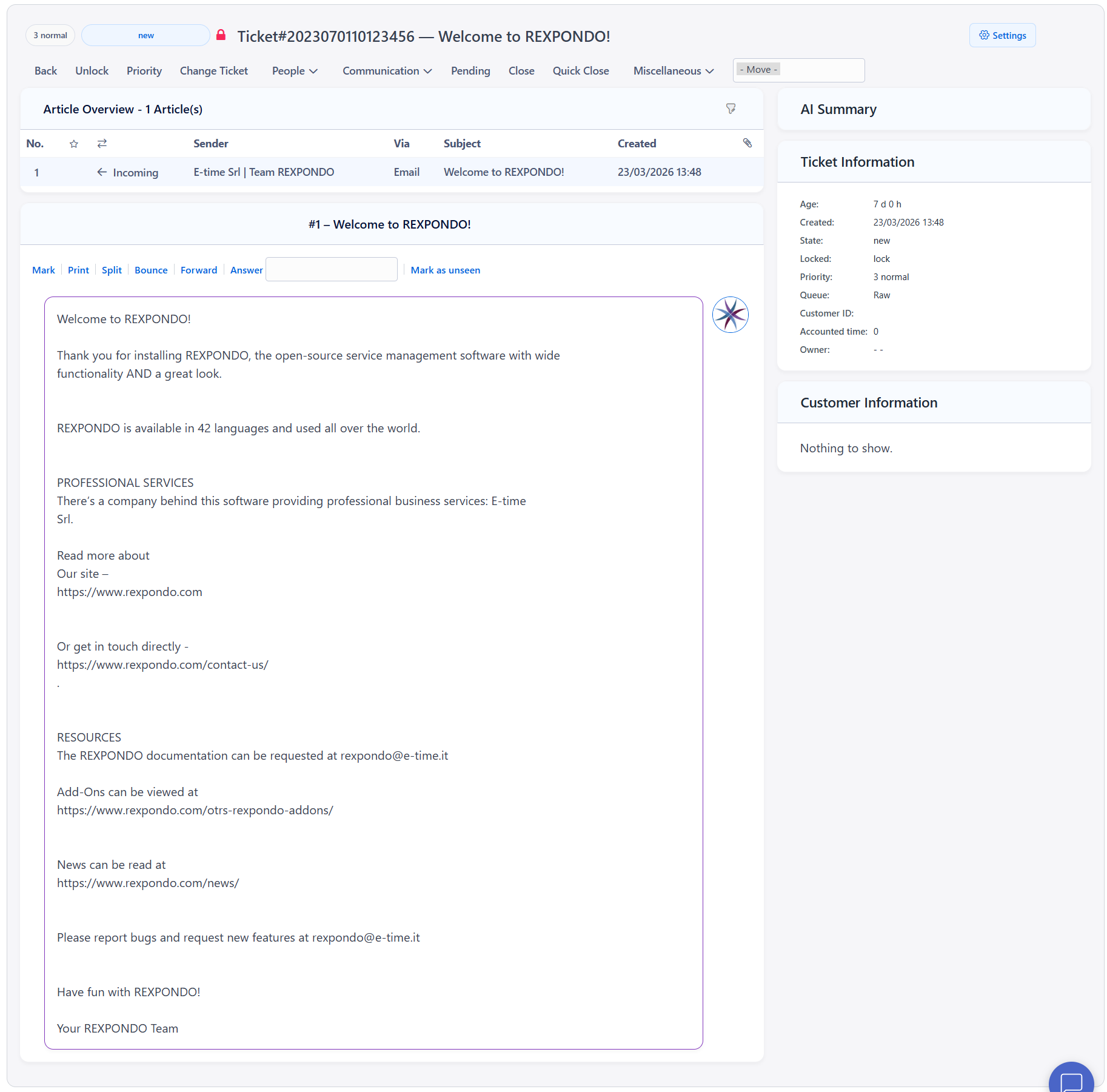This screenshot has height=1092, width=1107.
Task: Open the Settings gear button
Action: (x=1002, y=35)
